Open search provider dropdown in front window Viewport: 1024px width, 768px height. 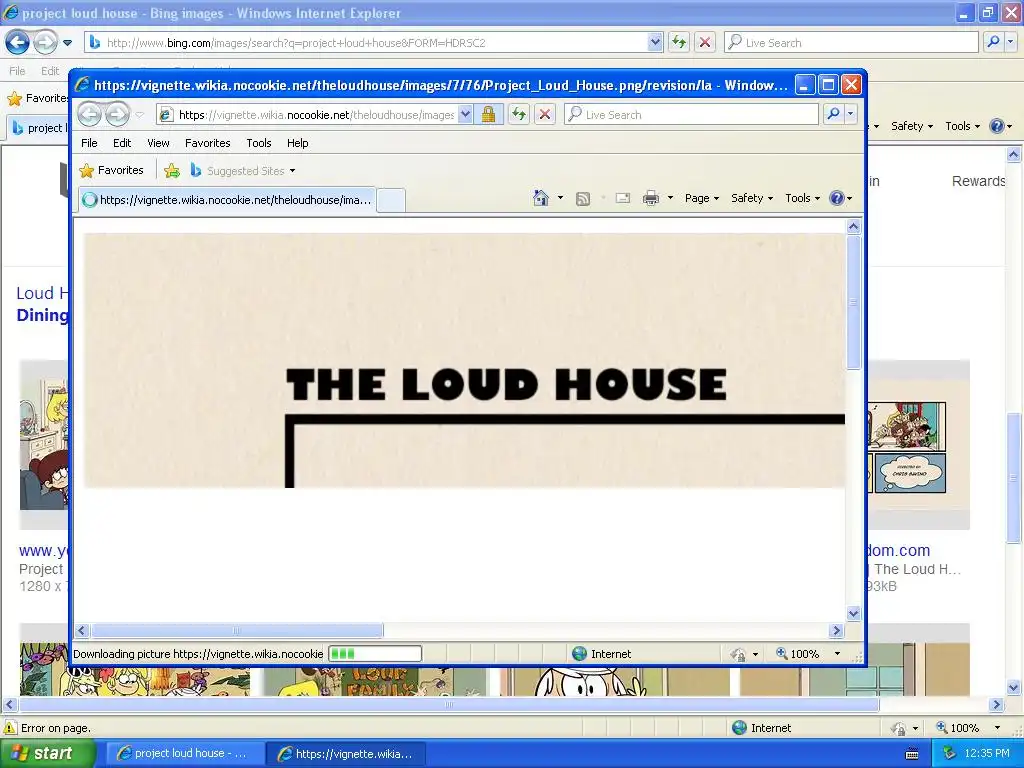click(850, 114)
